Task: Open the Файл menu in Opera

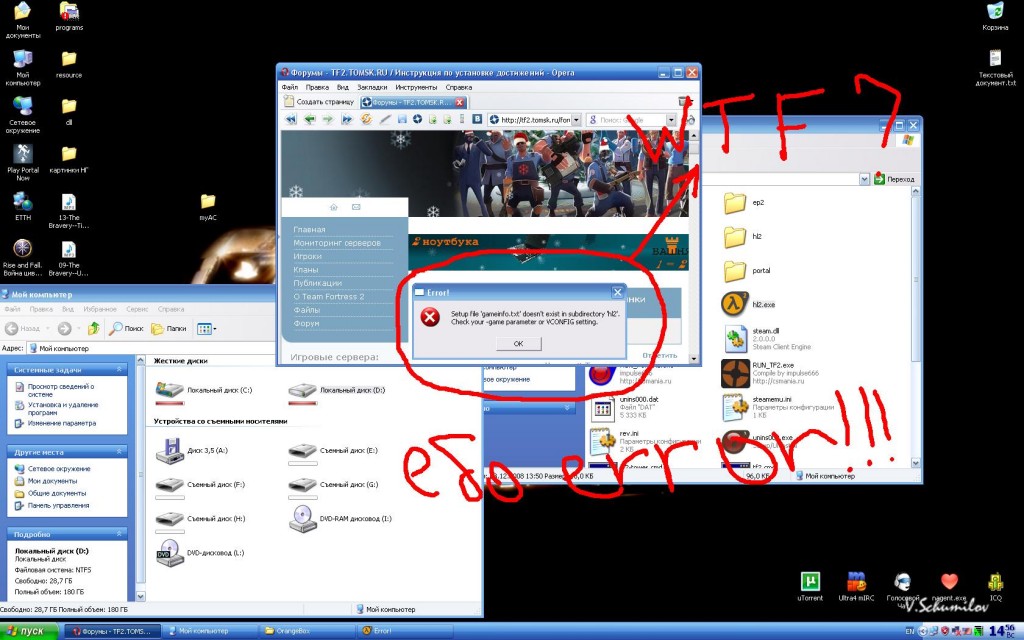Action: 289,87
